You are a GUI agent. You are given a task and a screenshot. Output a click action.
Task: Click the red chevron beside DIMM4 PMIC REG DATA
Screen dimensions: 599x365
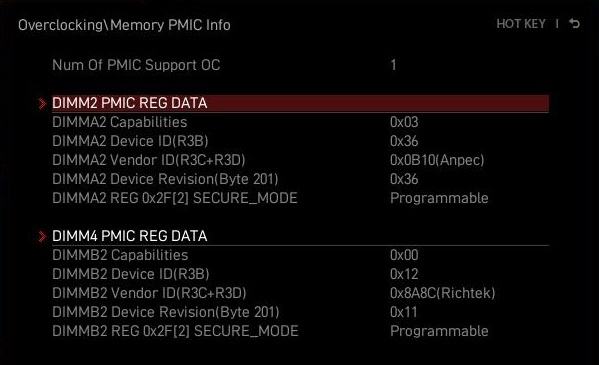pyautogui.click(x=42, y=236)
